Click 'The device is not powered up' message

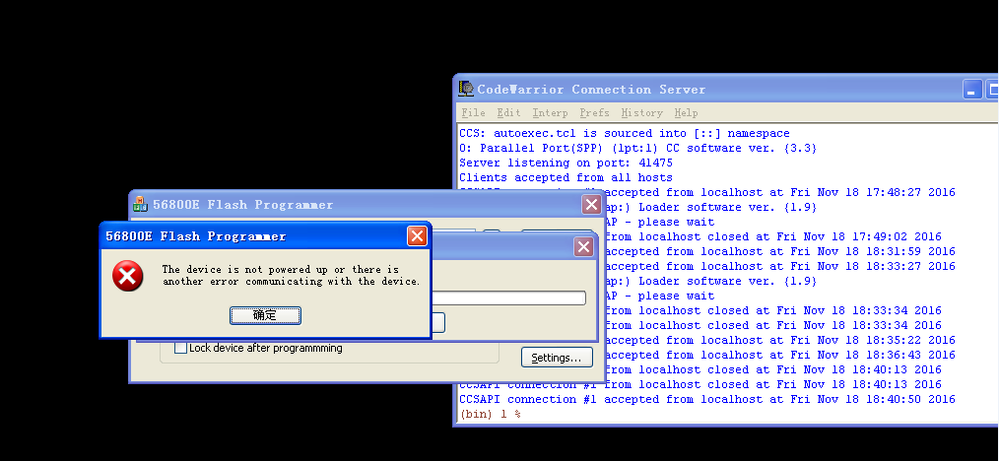tap(291, 276)
